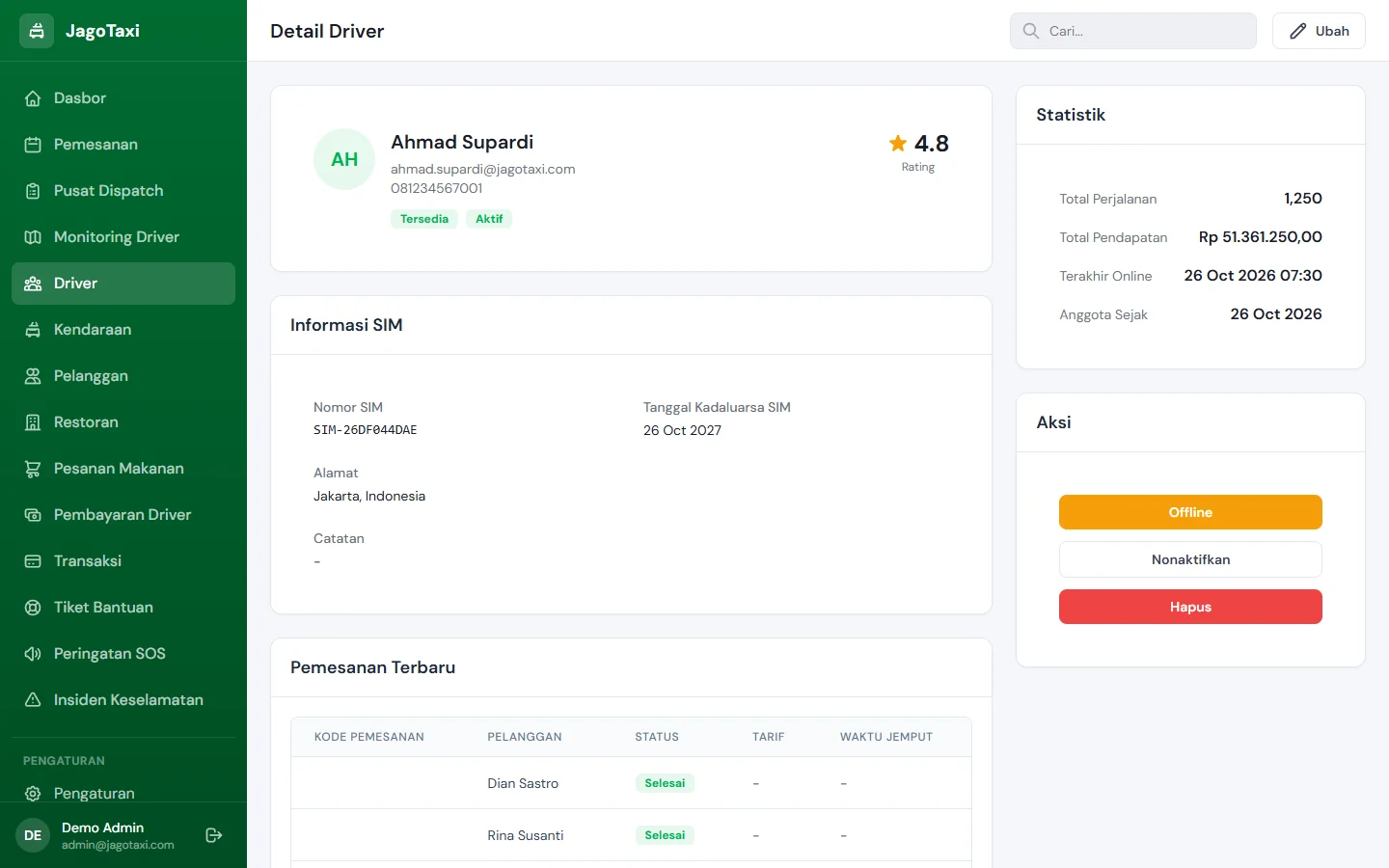Click the KODE PEMESANAN column header
The image size is (1389, 868).
(x=368, y=737)
